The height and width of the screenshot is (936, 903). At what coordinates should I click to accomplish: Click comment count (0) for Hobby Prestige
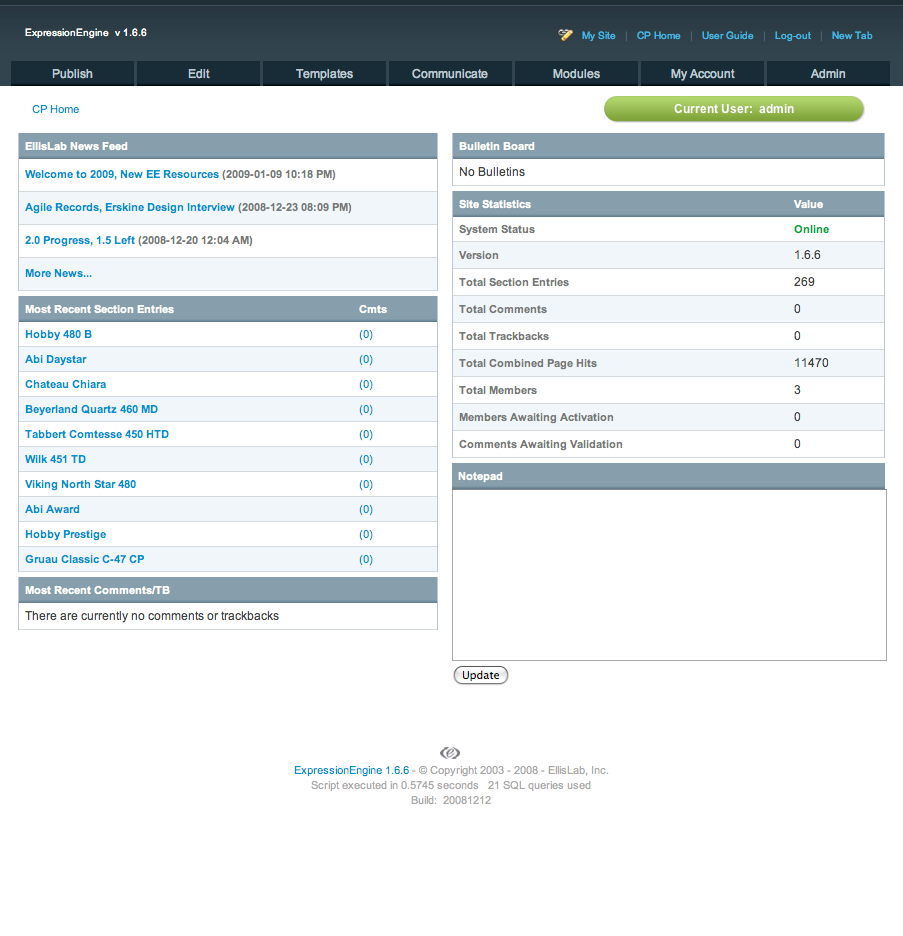[366, 534]
